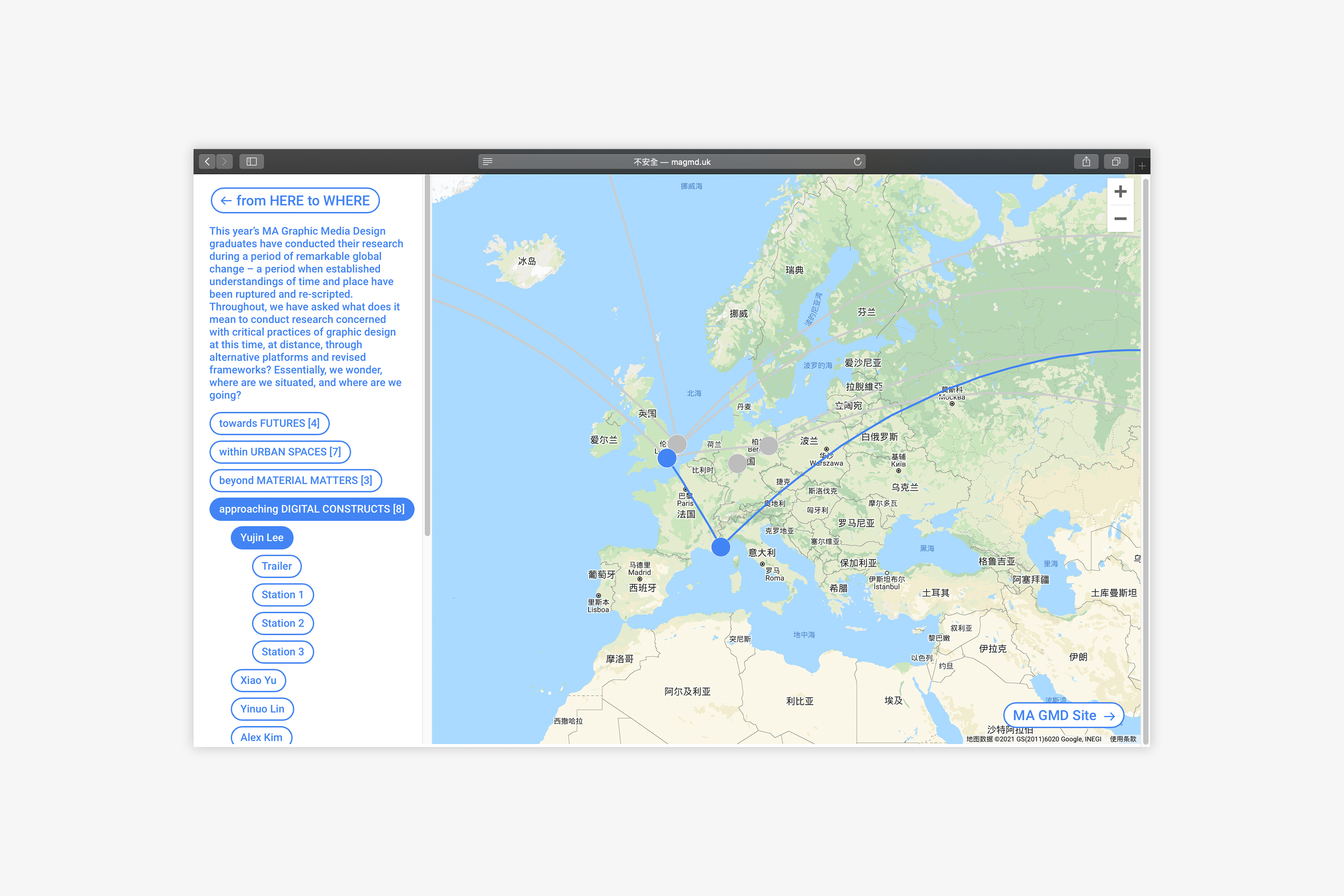Expand 'beyond MATERIAL MATTERS [3]' category
This screenshot has height=896, width=1344.
[295, 481]
